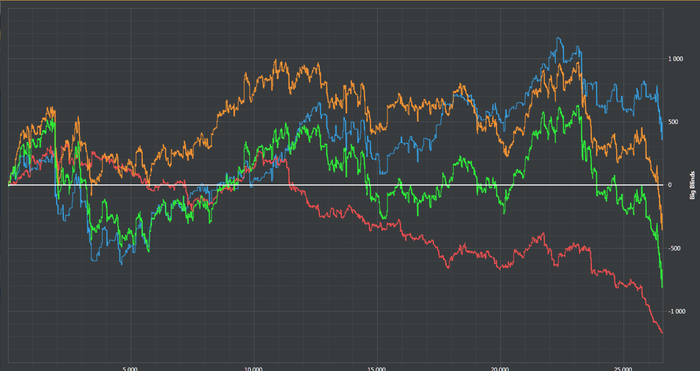Click the "1 000" y-axis label
Image resolution: width=700 pixels, height=371 pixels.
(674, 59)
